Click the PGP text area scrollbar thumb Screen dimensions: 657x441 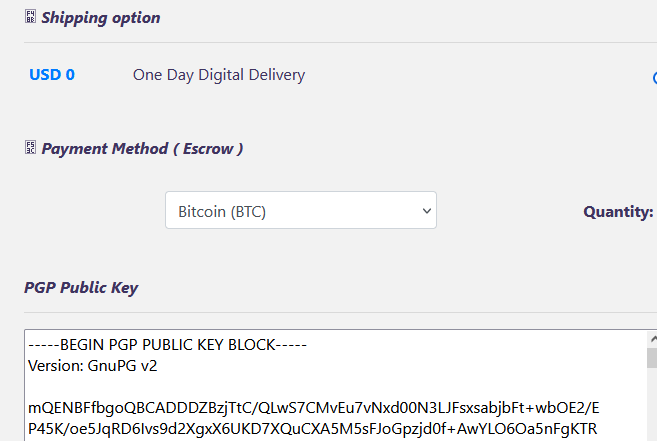(651, 358)
